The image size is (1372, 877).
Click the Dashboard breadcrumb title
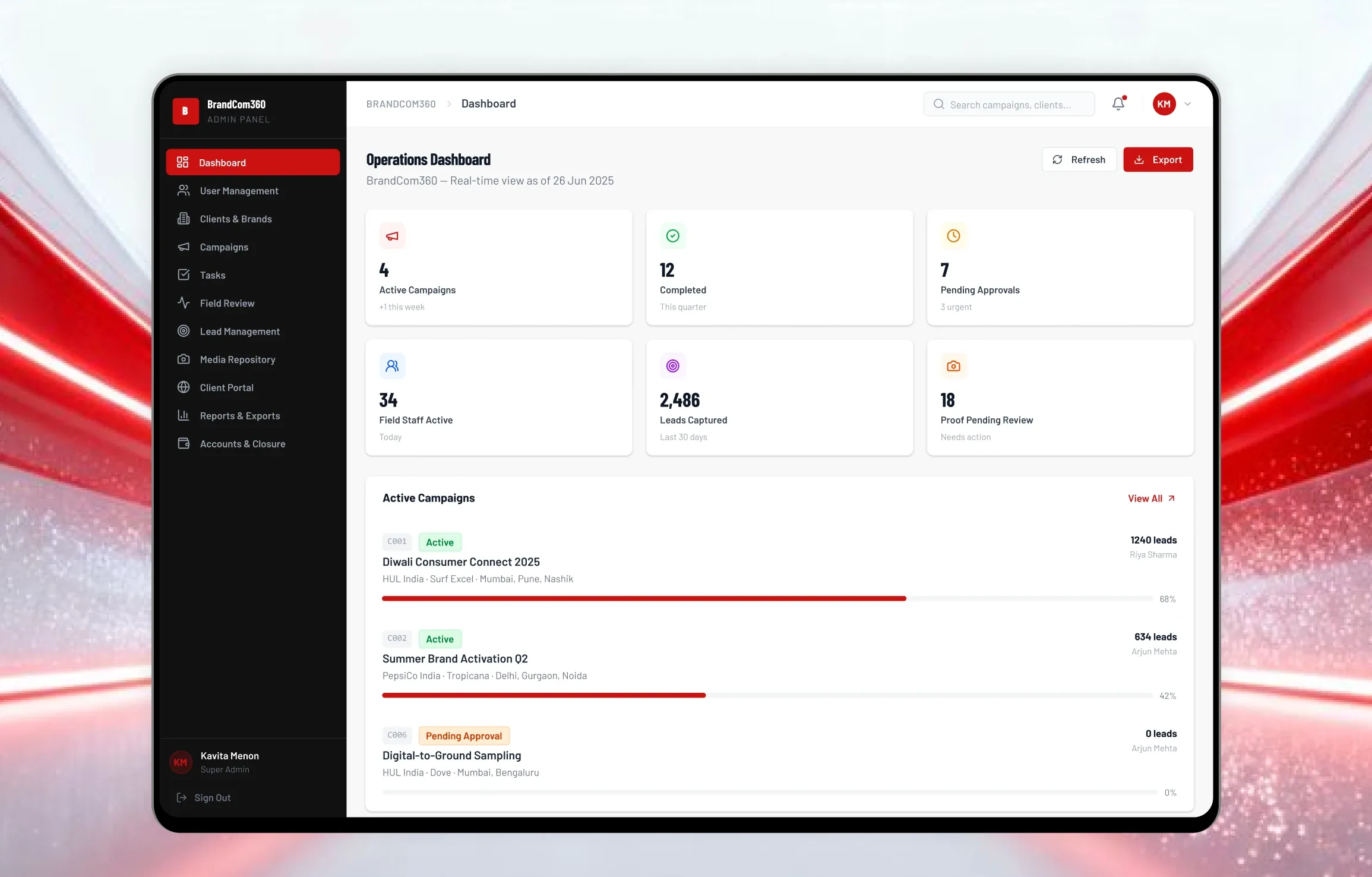point(489,103)
